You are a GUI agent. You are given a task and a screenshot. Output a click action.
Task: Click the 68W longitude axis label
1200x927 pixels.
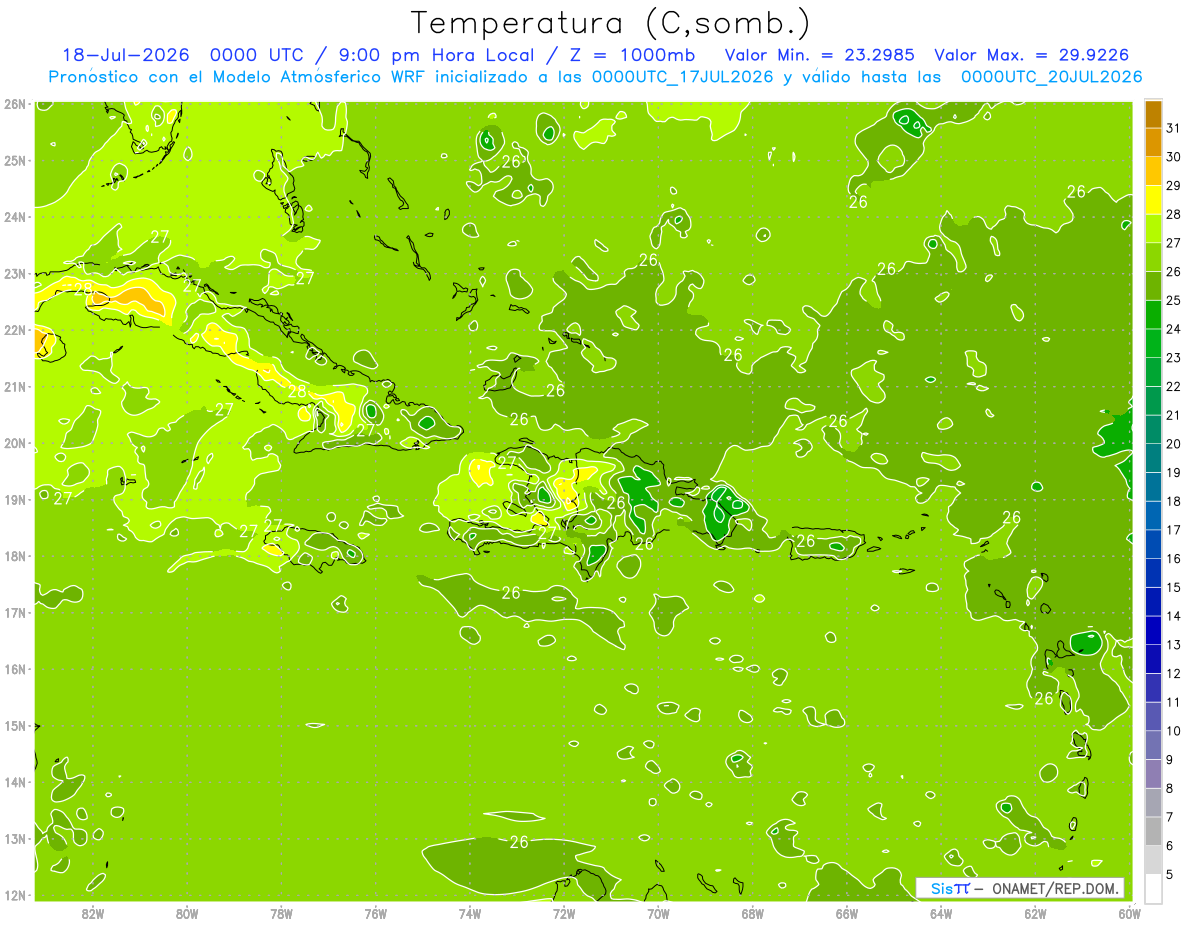[x=752, y=914]
